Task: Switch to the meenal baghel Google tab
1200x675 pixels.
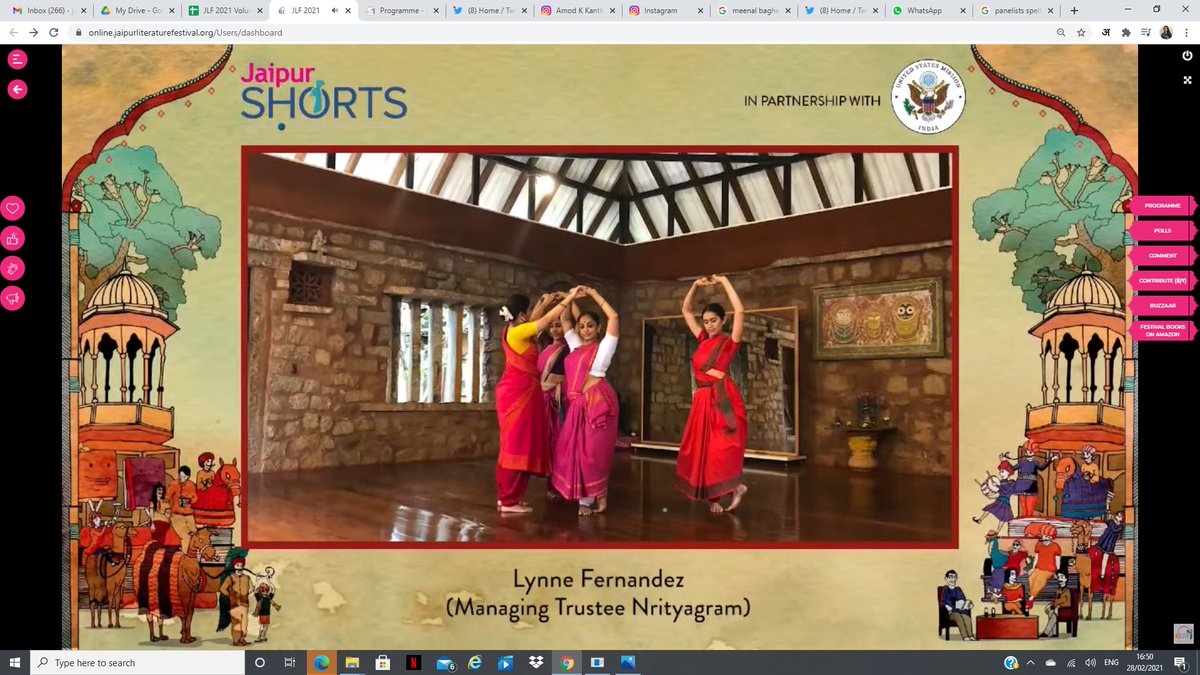Action: (x=753, y=10)
